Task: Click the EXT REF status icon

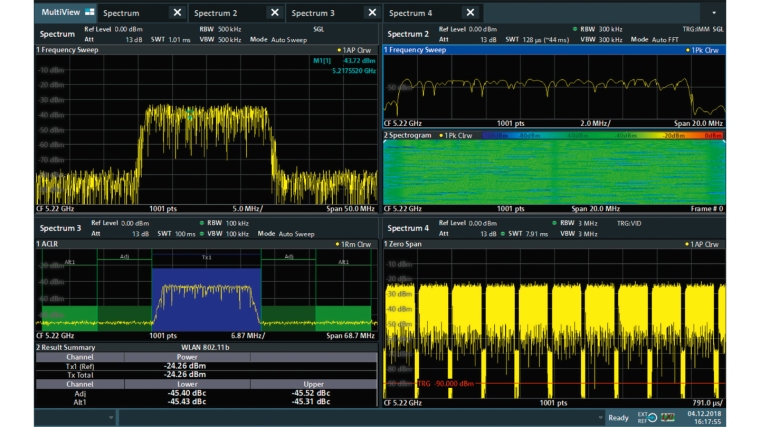Action: [648, 417]
